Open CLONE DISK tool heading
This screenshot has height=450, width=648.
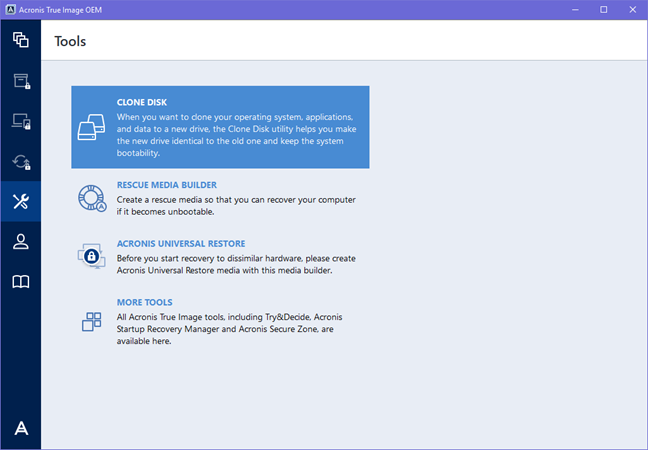coord(142,102)
